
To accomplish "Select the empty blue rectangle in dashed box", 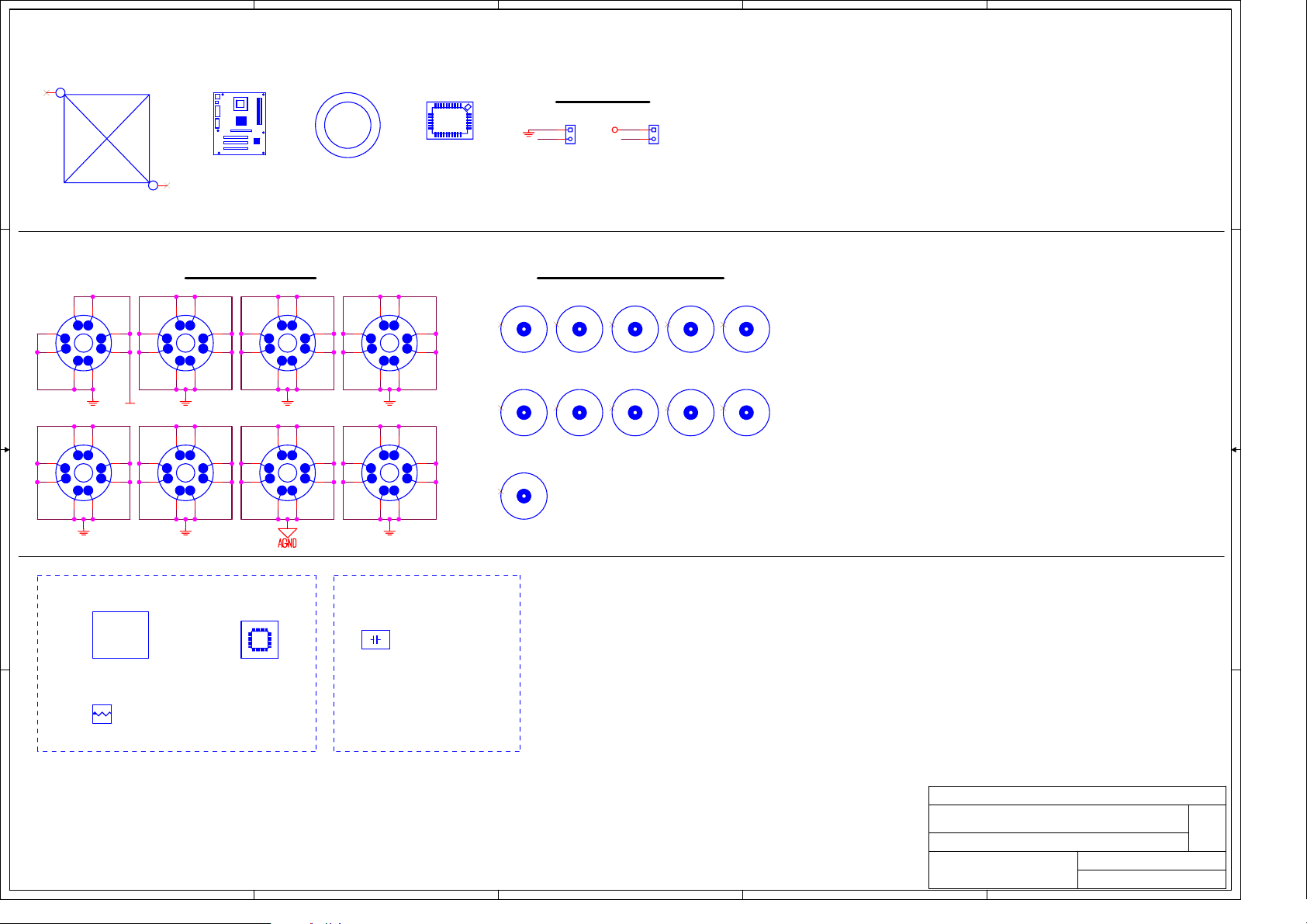I will [x=120, y=635].
